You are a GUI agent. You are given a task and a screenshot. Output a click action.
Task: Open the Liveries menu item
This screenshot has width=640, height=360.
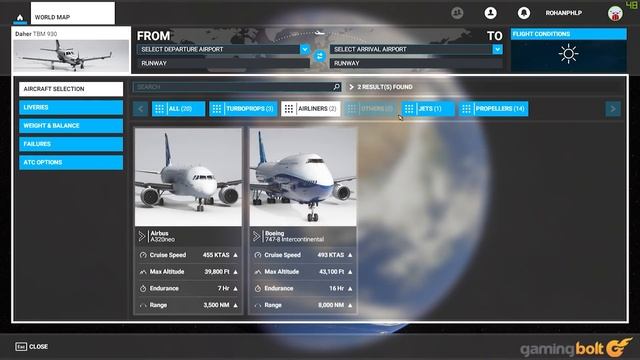(x=71, y=107)
